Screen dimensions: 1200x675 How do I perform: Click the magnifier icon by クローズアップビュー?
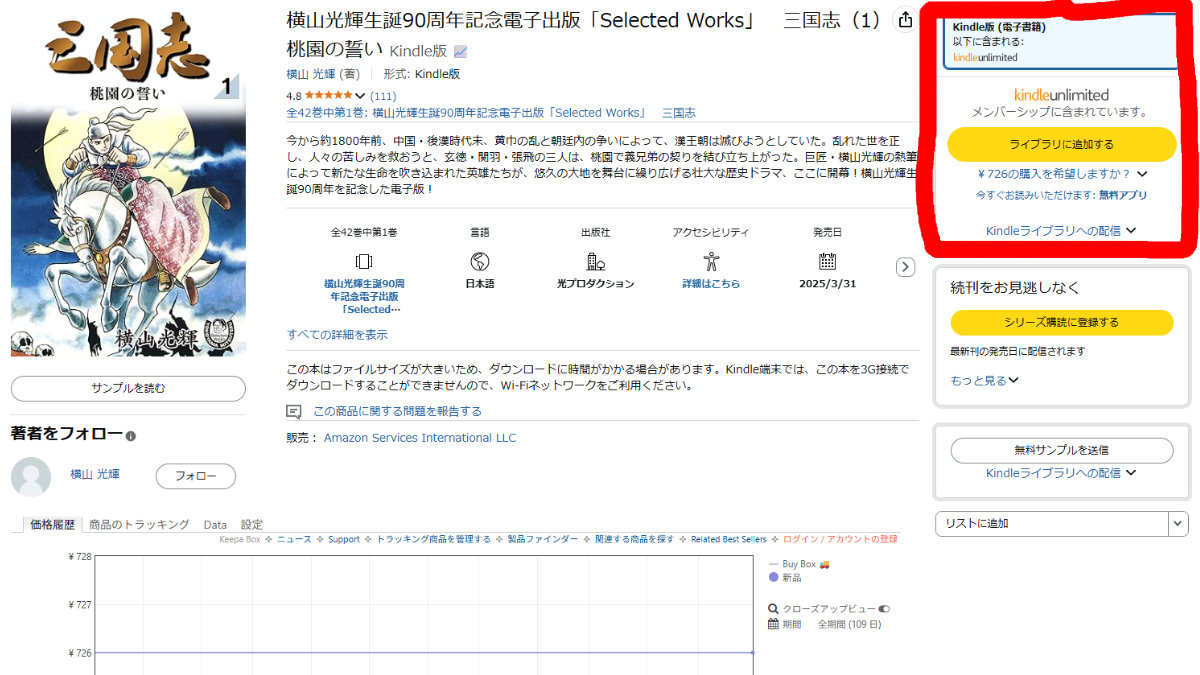point(773,608)
